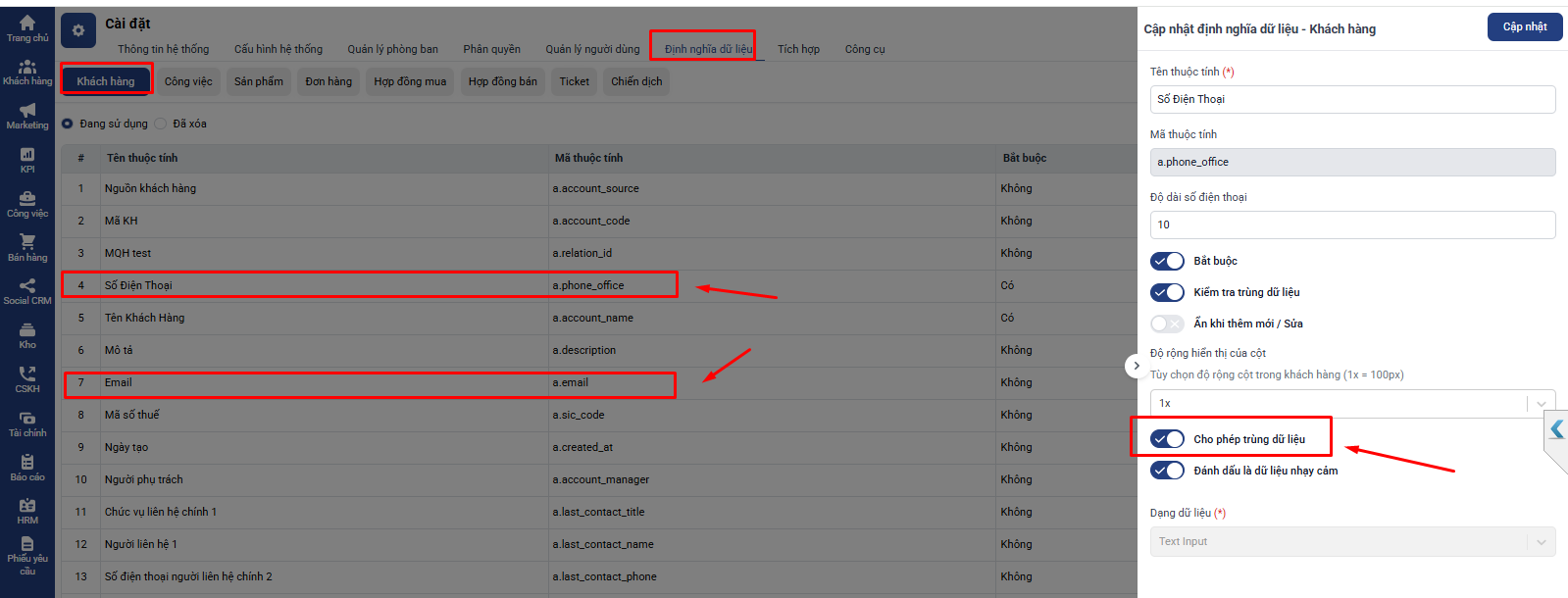Open Công cụ tab
The height and width of the screenshot is (598, 1568).
pyautogui.click(x=865, y=49)
